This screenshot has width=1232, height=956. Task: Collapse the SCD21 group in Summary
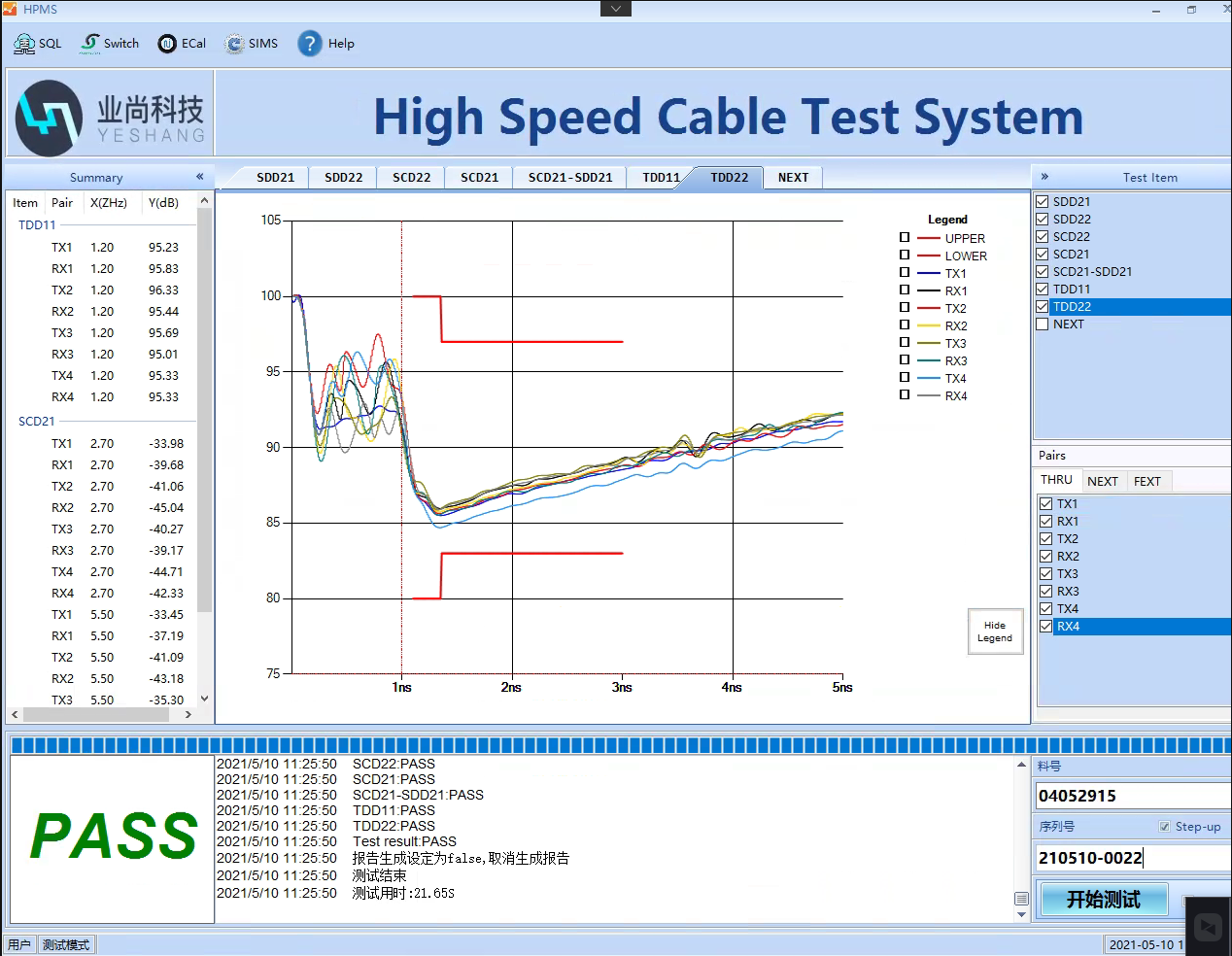(x=37, y=422)
